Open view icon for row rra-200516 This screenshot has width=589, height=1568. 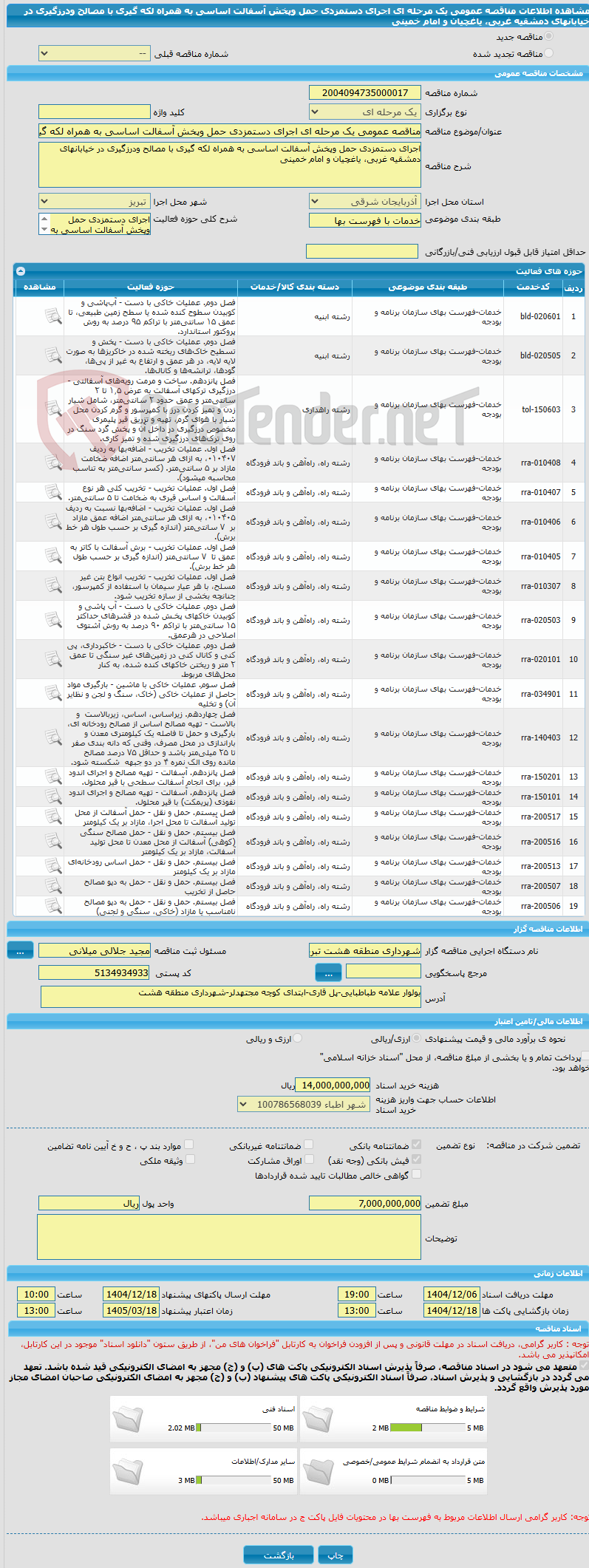coord(52,842)
